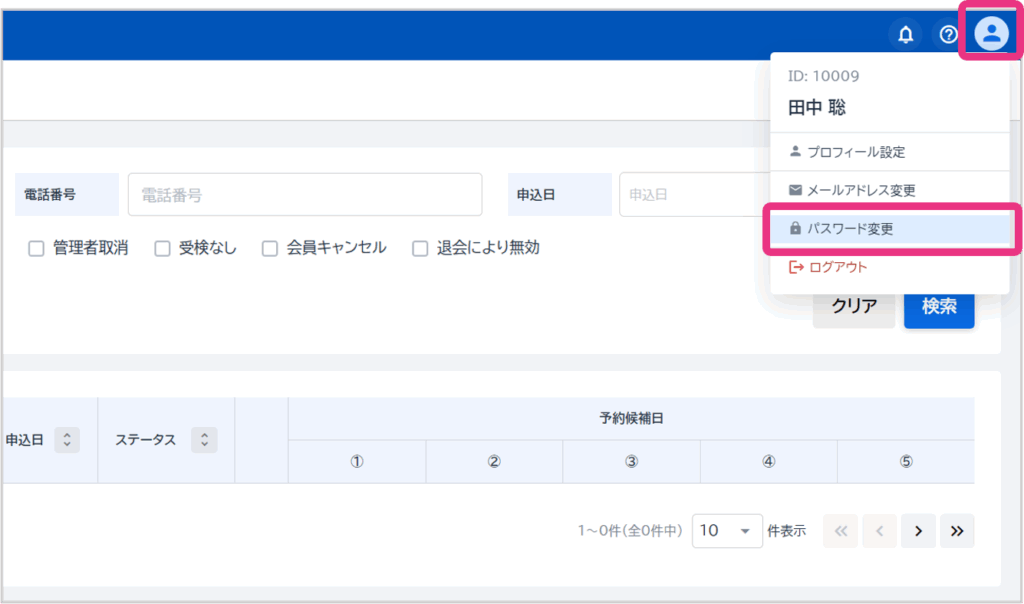Toggle the 会員キャンセル checkbox
This screenshot has width=1024, height=604.
tap(270, 248)
